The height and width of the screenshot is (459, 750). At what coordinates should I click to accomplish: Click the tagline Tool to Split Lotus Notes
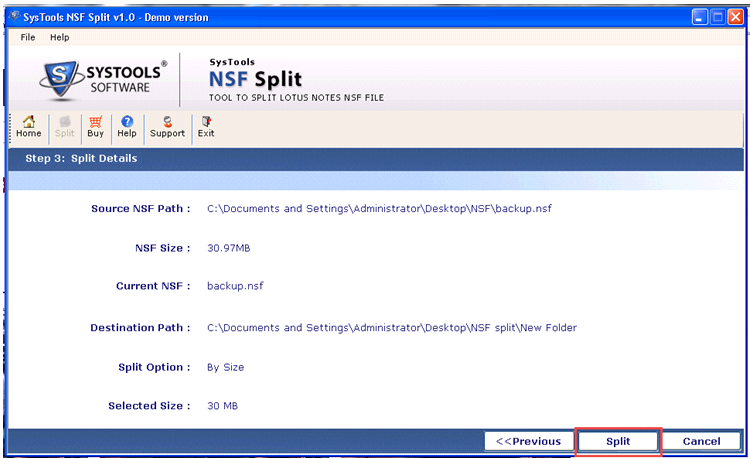[296, 98]
